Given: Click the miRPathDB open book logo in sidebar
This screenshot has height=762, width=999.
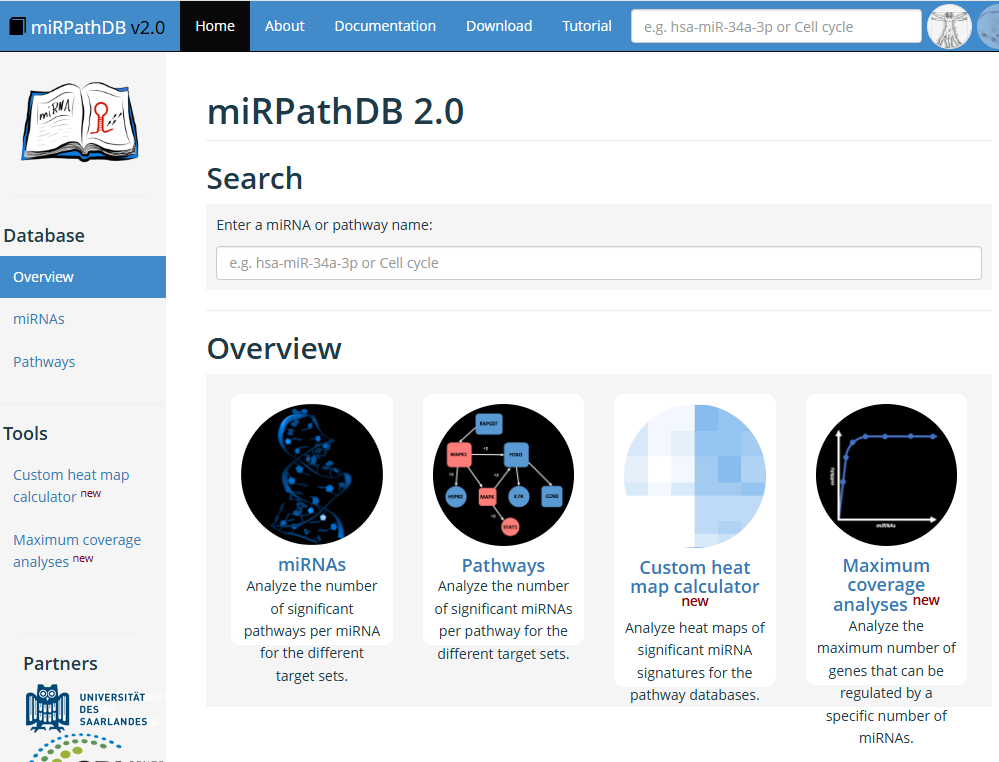Looking at the screenshot, I should [79, 123].
